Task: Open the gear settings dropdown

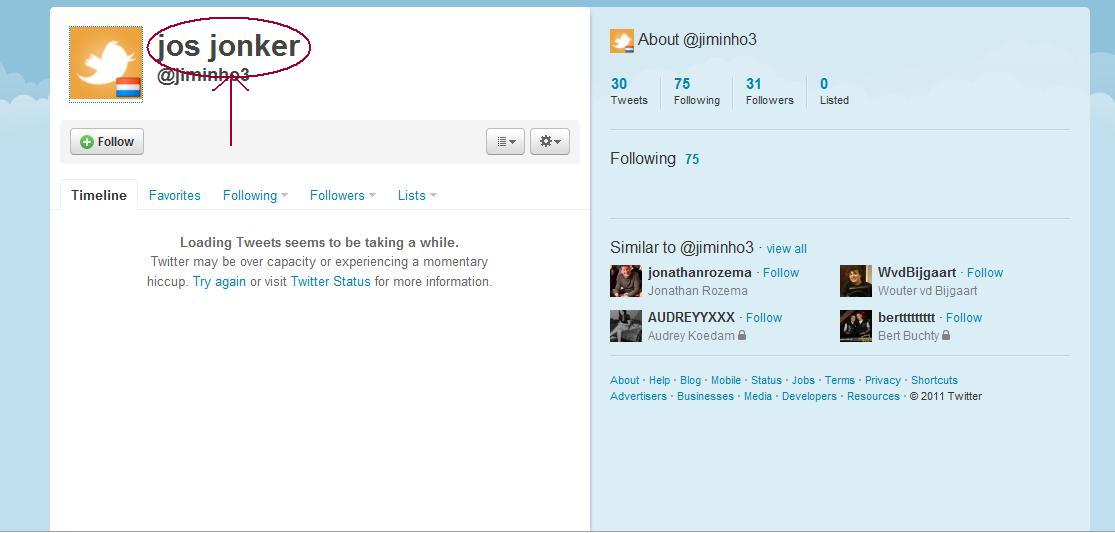Action: (x=550, y=141)
